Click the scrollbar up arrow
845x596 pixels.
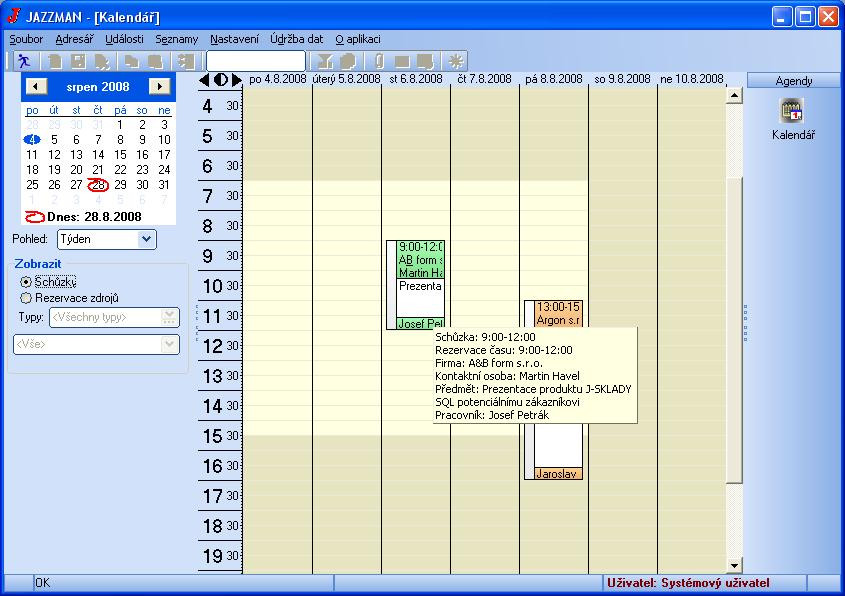click(x=734, y=95)
